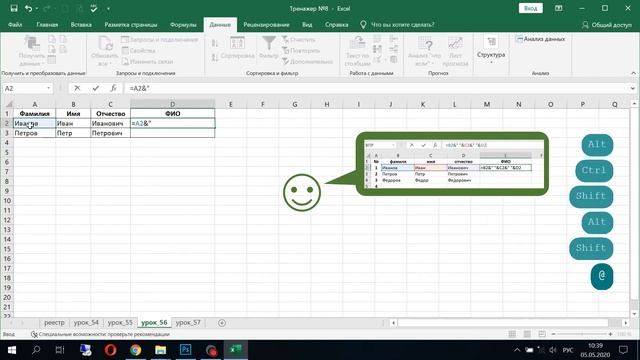Screen dimensions: 640x360
Task: Click the Name Box showing A2
Action: tap(24, 88)
